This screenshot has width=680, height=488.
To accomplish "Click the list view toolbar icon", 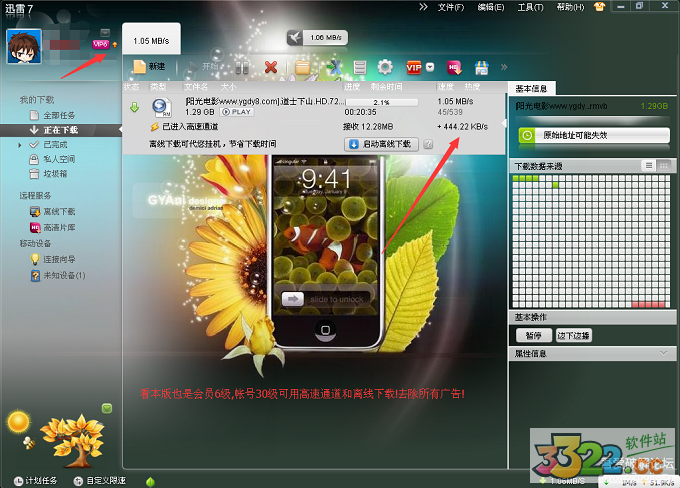I will pyautogui.click(x=360, y=67).
